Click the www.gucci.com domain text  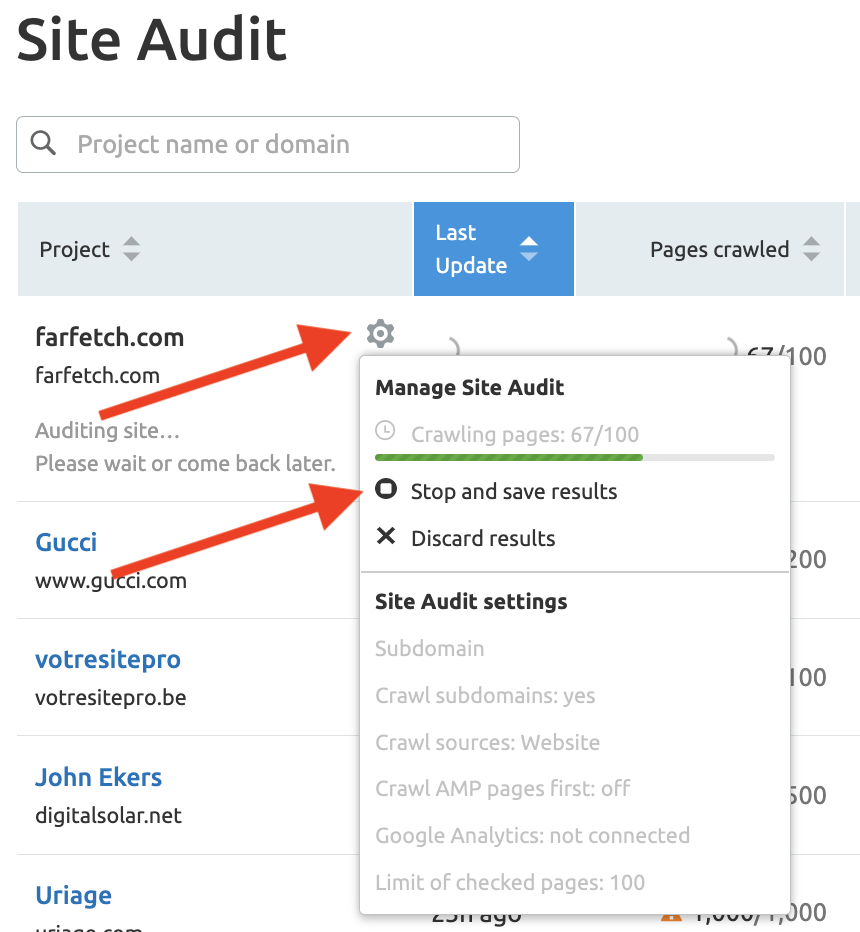pos(111,581)
